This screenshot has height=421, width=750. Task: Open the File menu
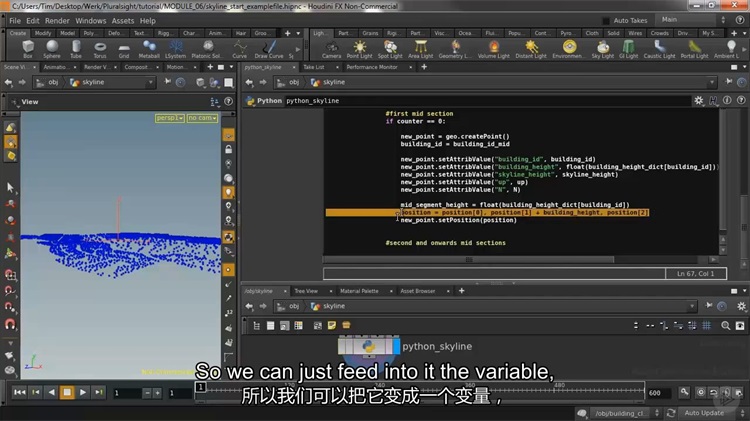[15, 21]
